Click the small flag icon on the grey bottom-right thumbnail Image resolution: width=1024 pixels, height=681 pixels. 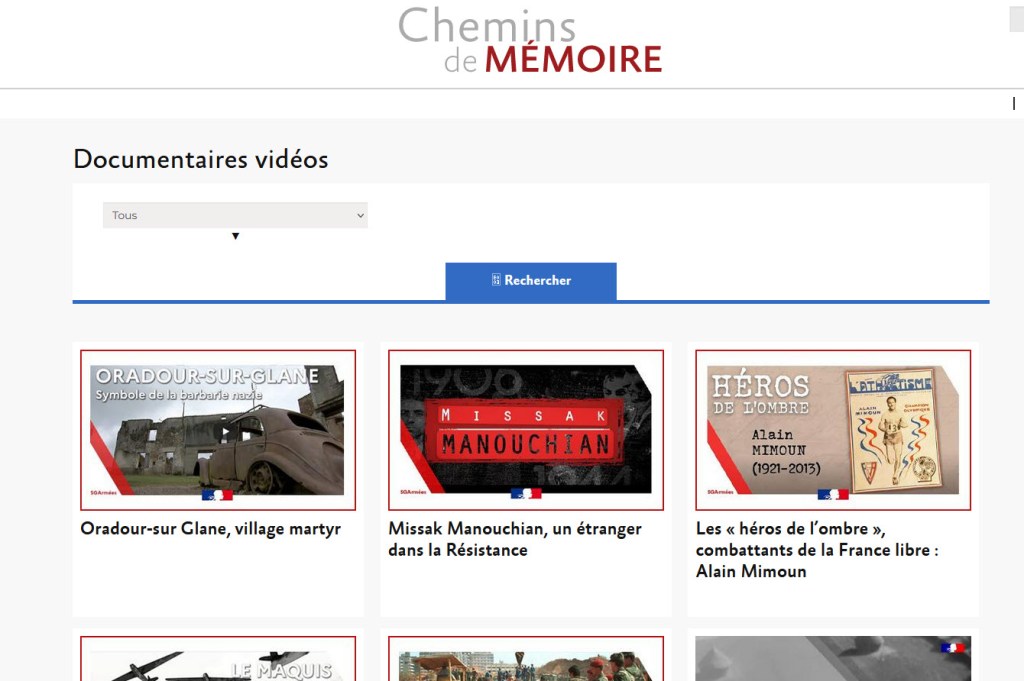coord(952,648)
